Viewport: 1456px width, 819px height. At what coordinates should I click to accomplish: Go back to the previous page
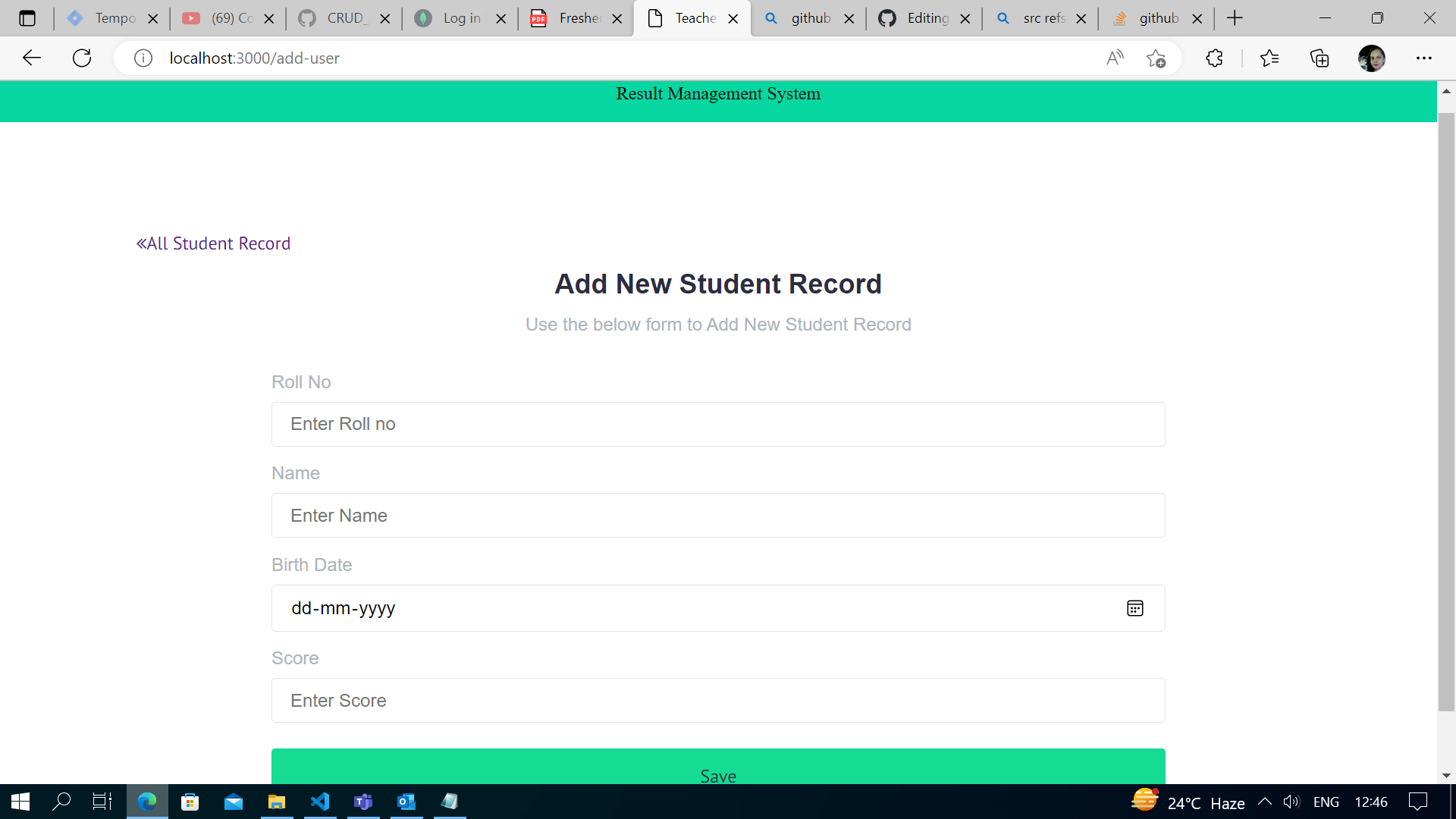pyautogui.click(x=31, y=58)
